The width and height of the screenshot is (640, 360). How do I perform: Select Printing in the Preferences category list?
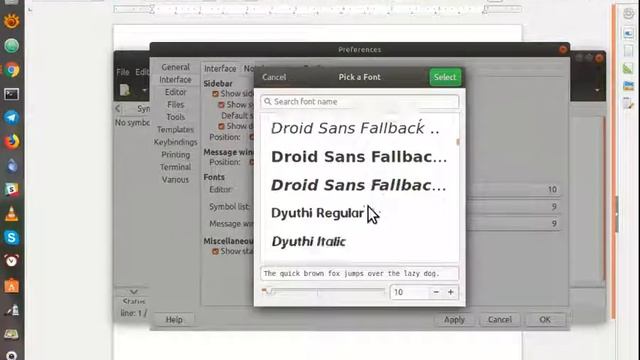[176, 155]
